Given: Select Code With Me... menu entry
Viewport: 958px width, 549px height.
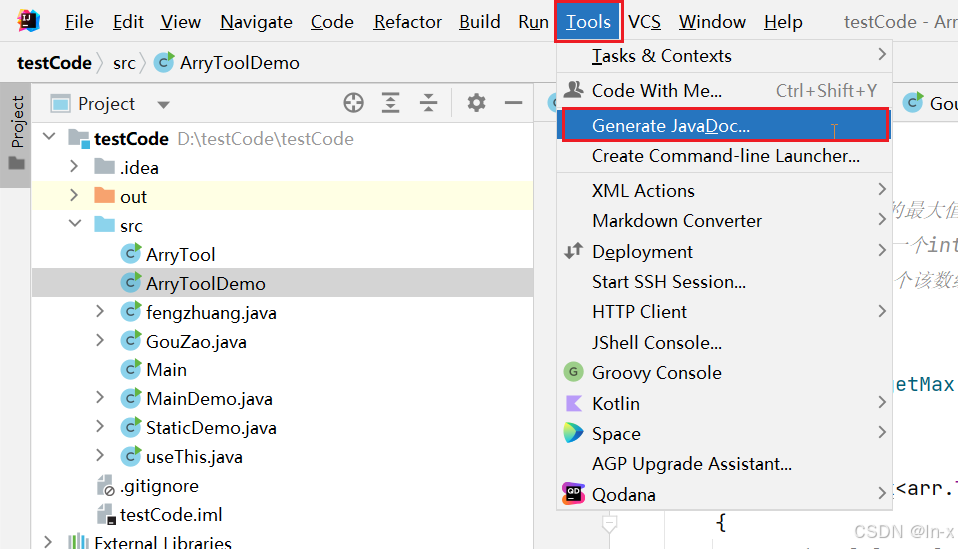Looking at the screenshot, I should tap(725, 90).
